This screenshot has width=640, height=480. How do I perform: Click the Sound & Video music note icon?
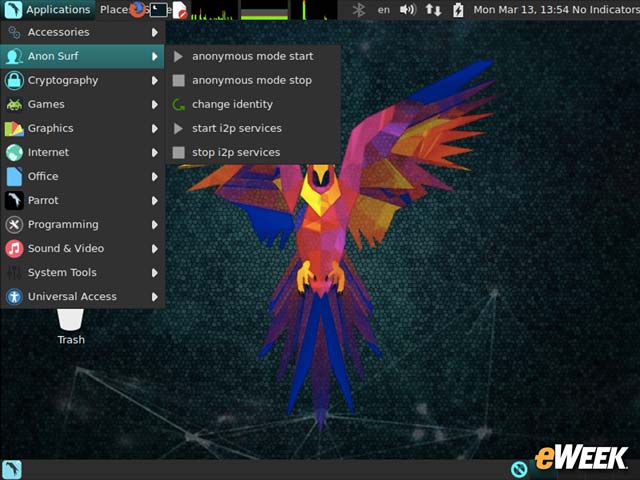[14, 249]
